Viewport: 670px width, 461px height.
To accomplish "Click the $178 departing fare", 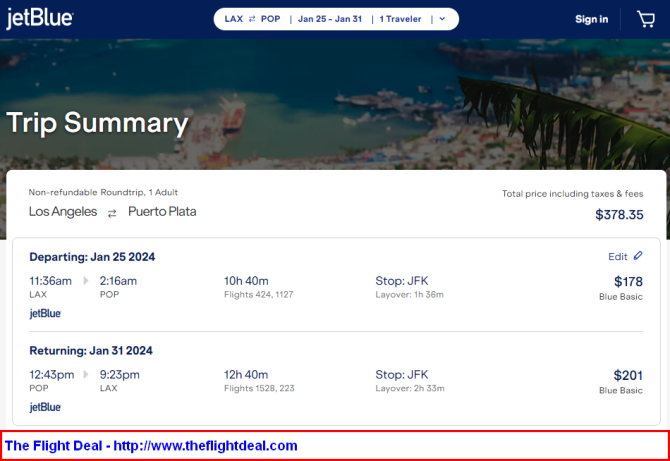I will point(628,282).
